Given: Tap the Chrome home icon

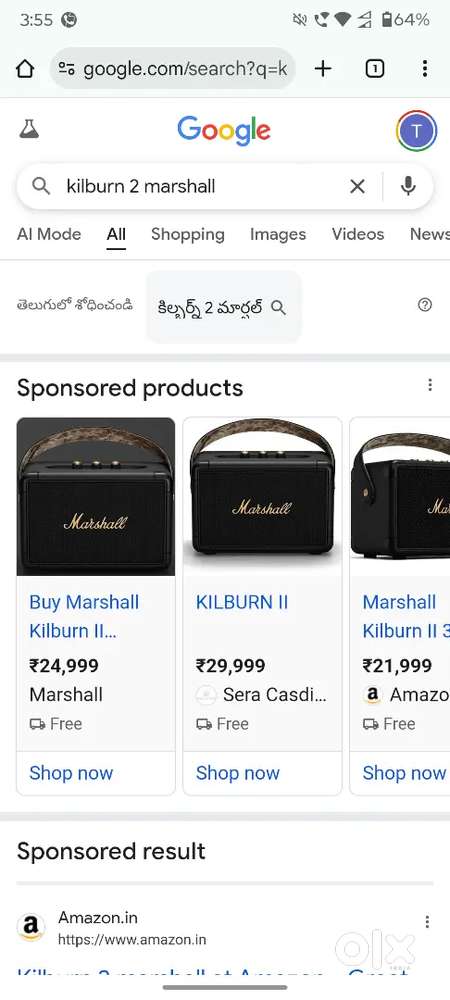Looking at the screenshot, I should (x=24, y=68).
